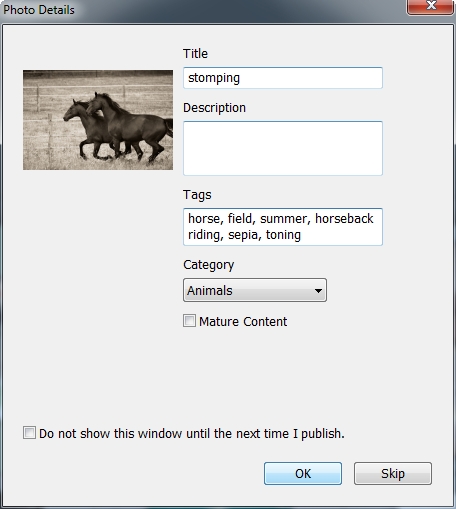Click the 'Mature Content' label text

243,322
